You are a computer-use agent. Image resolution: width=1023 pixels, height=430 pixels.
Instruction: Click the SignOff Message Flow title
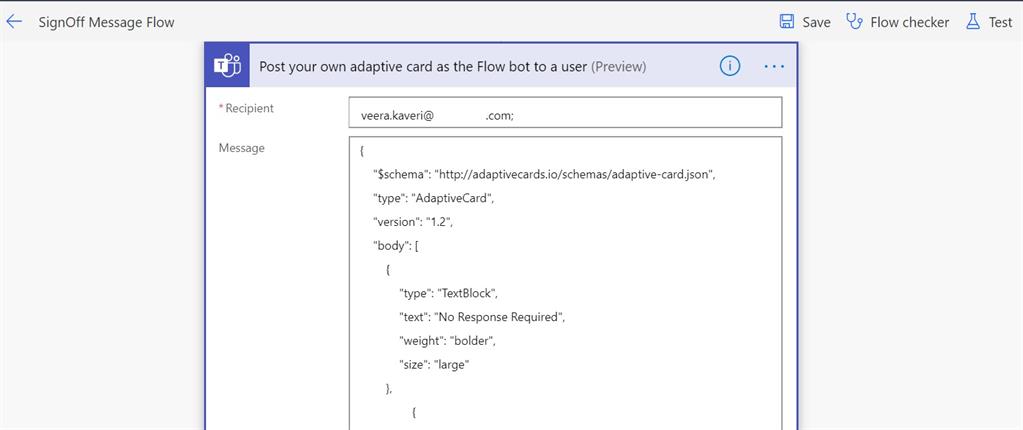106,22
